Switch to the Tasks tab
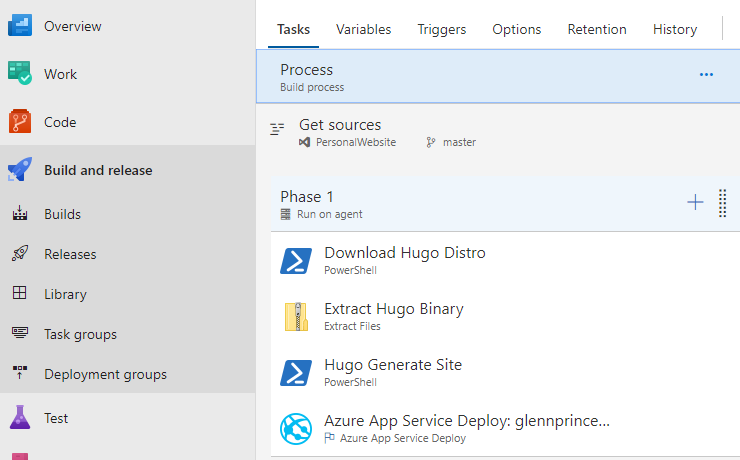The image size is (740, 460). pos(293,29)
